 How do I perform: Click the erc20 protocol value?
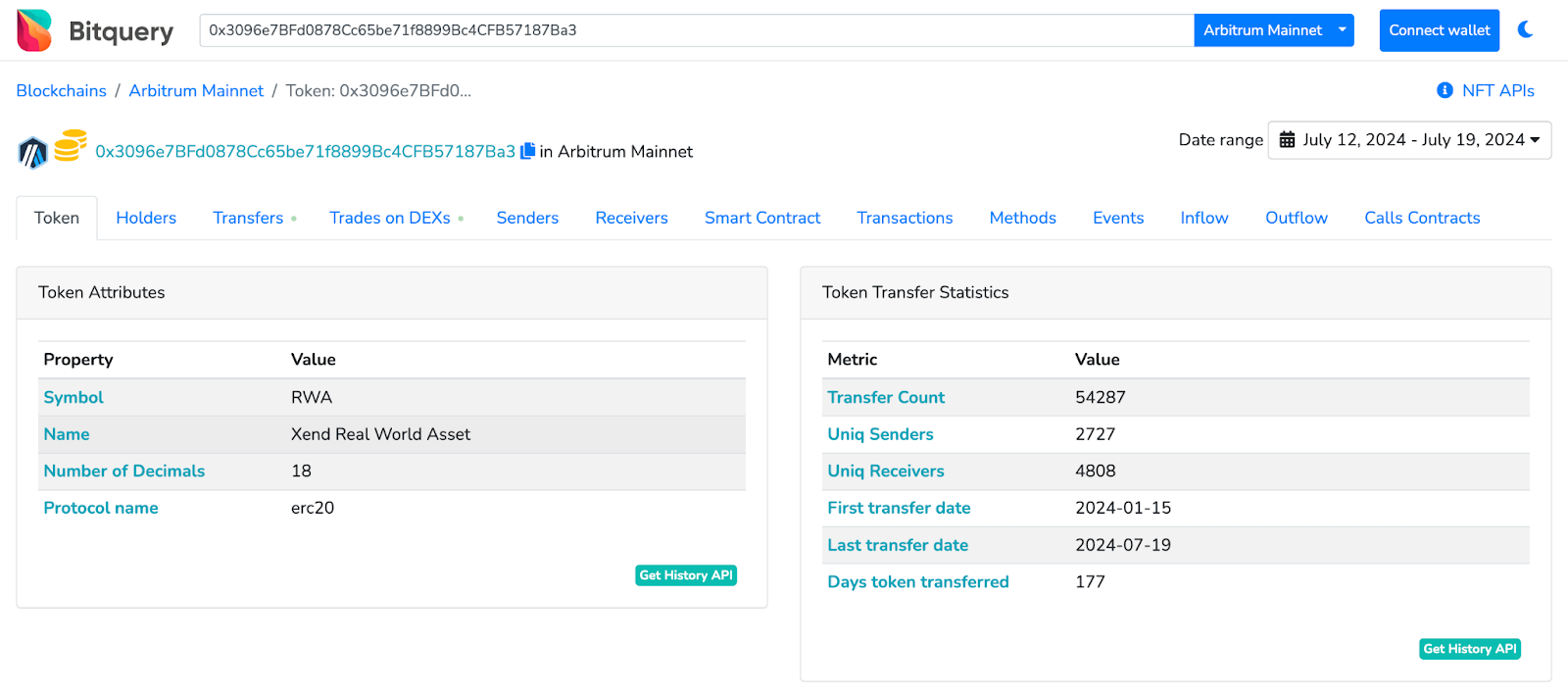pyautogui.click(x=313, y=508)
